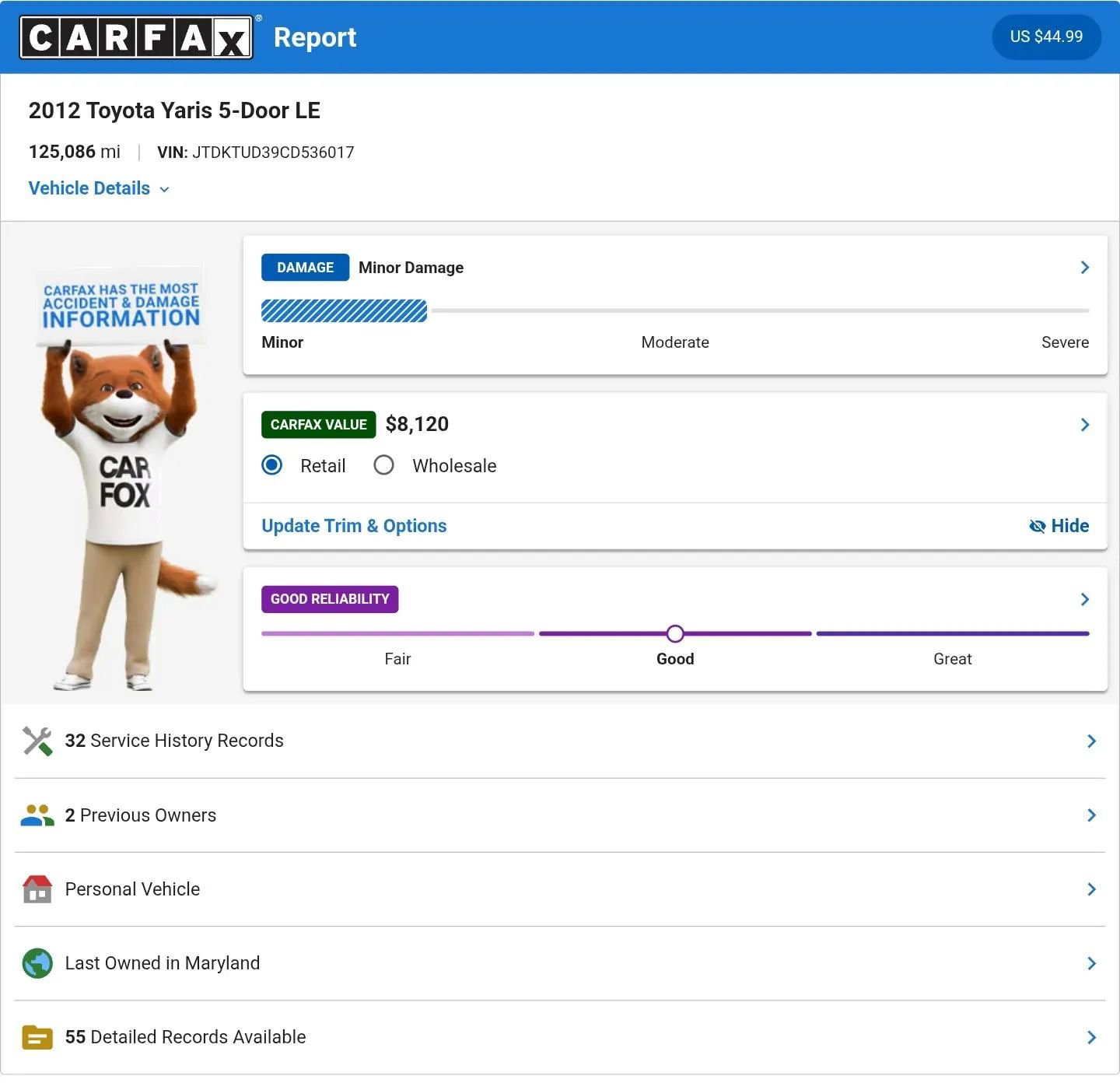Open Last Owned in Maryland row
The height and width of the screenshot is (1090, 1120).
[560, 963]
